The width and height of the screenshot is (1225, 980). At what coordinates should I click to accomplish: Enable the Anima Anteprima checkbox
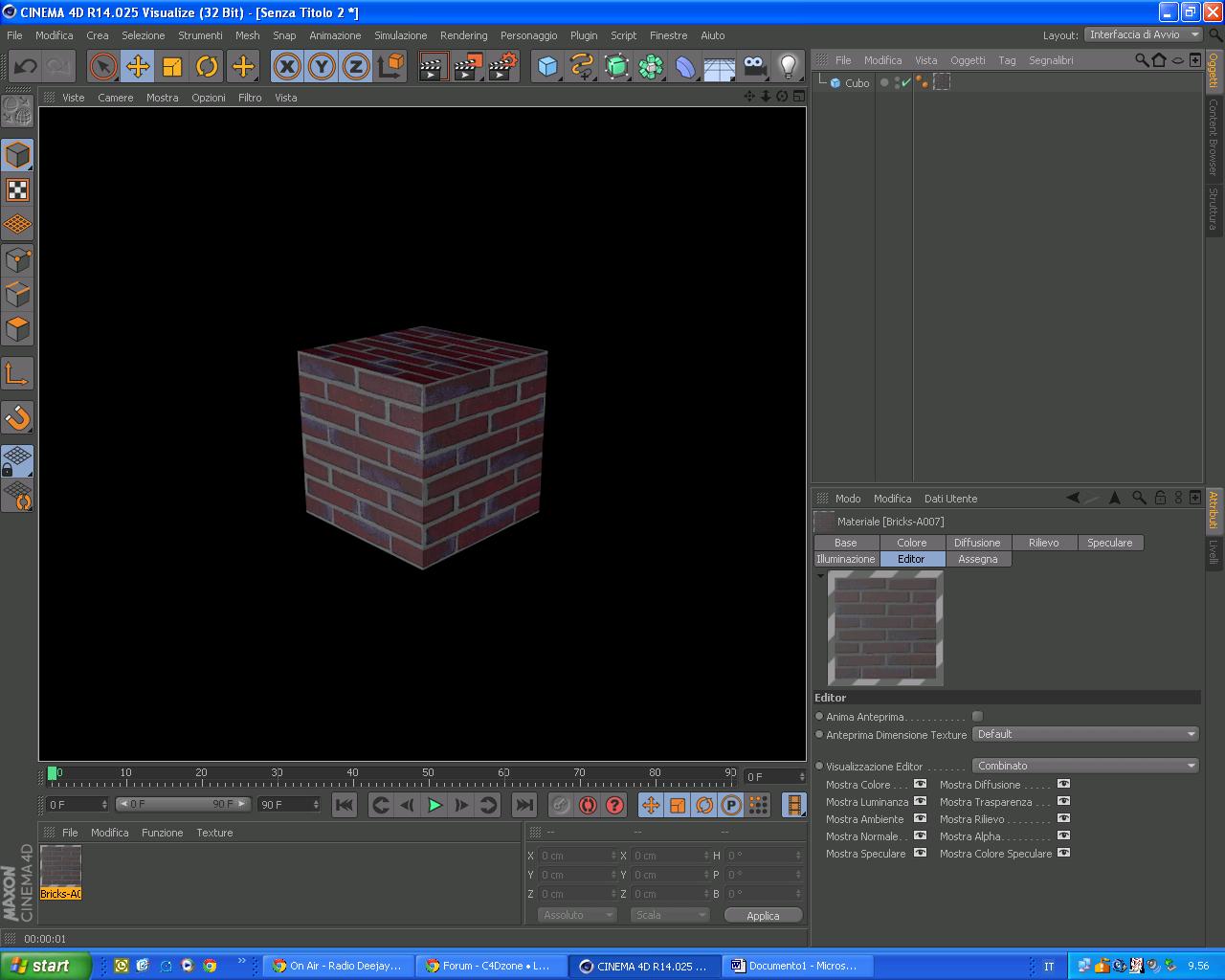pyautogui.click(x=977, y=716)
